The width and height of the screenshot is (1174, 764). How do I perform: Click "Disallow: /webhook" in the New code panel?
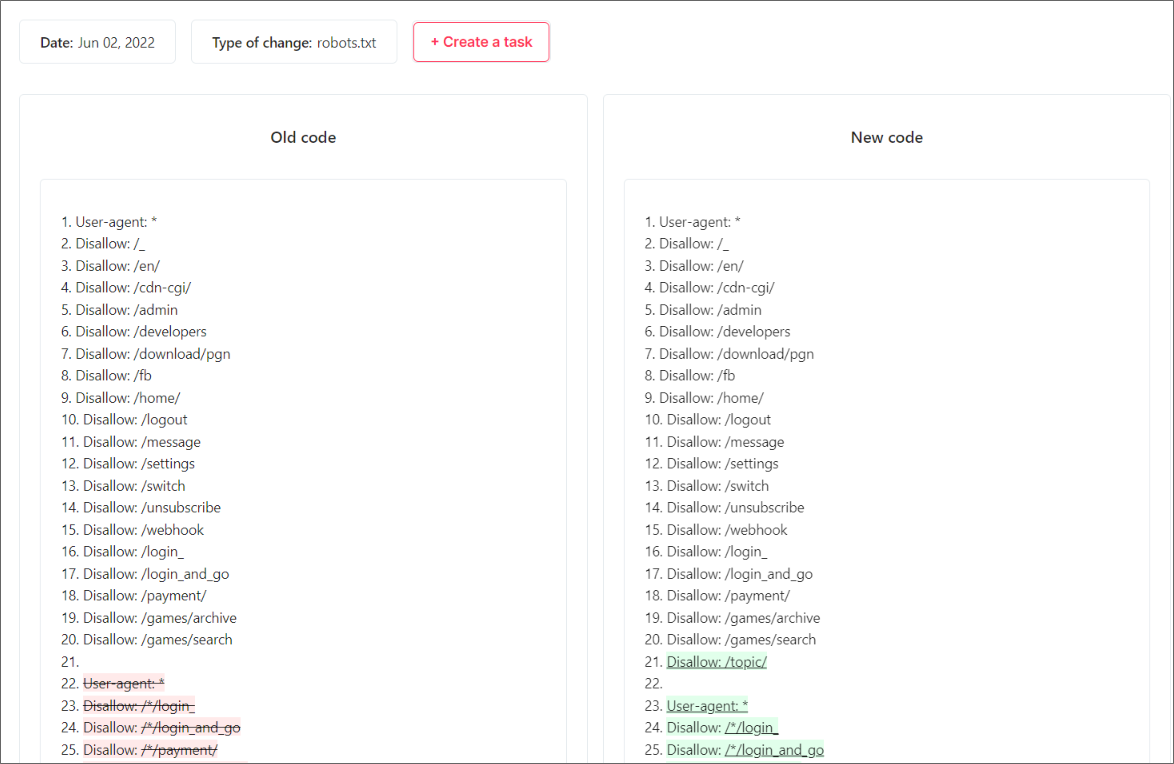[726, 529]
